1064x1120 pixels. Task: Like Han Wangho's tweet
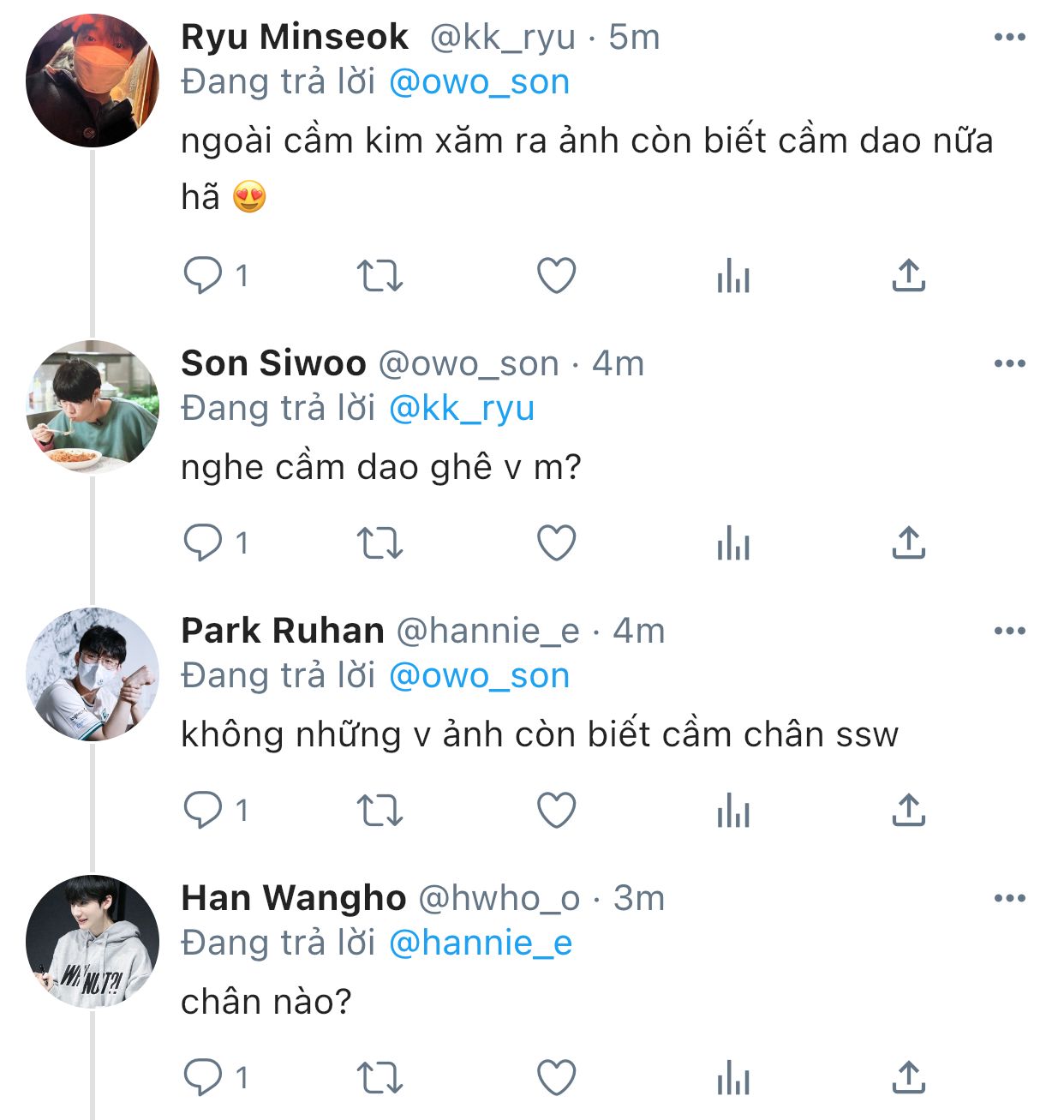[556, 1078]
